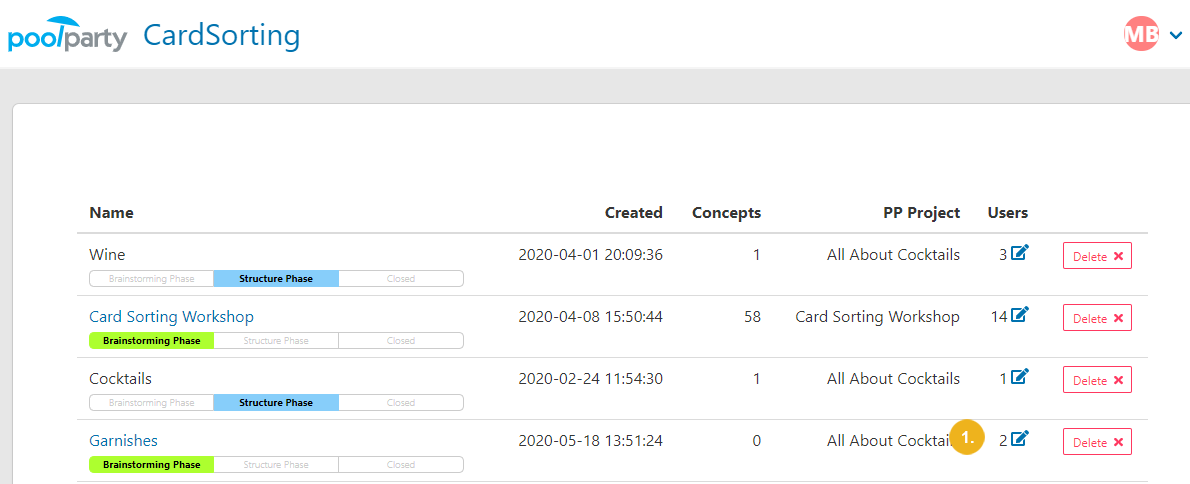
Task: Delete the Cocktails session
Action: coord(1097,380)
